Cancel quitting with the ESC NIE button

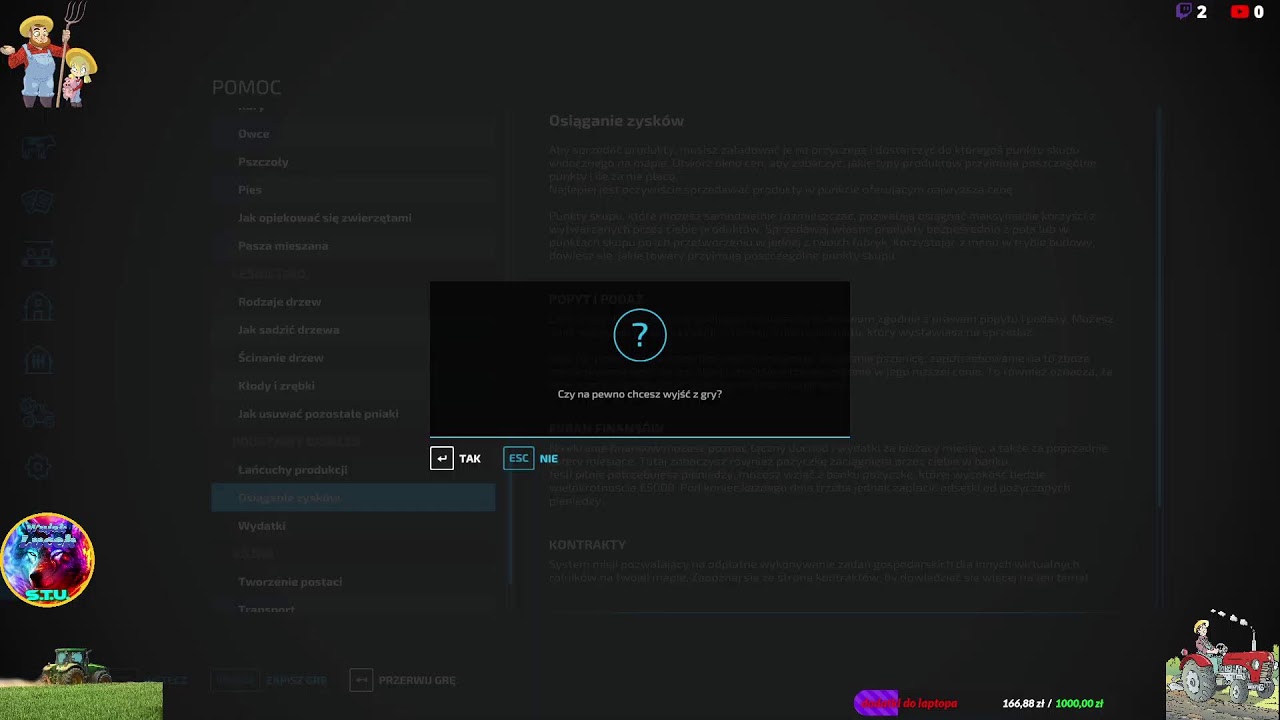(531, 459)
